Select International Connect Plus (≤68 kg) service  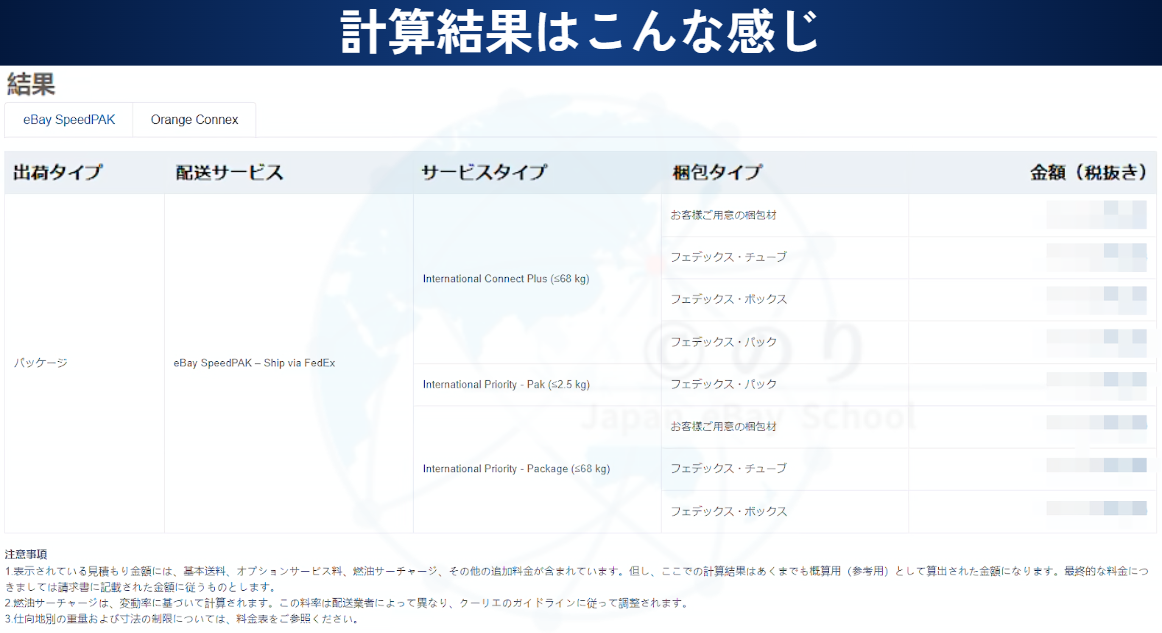(505, 279)
